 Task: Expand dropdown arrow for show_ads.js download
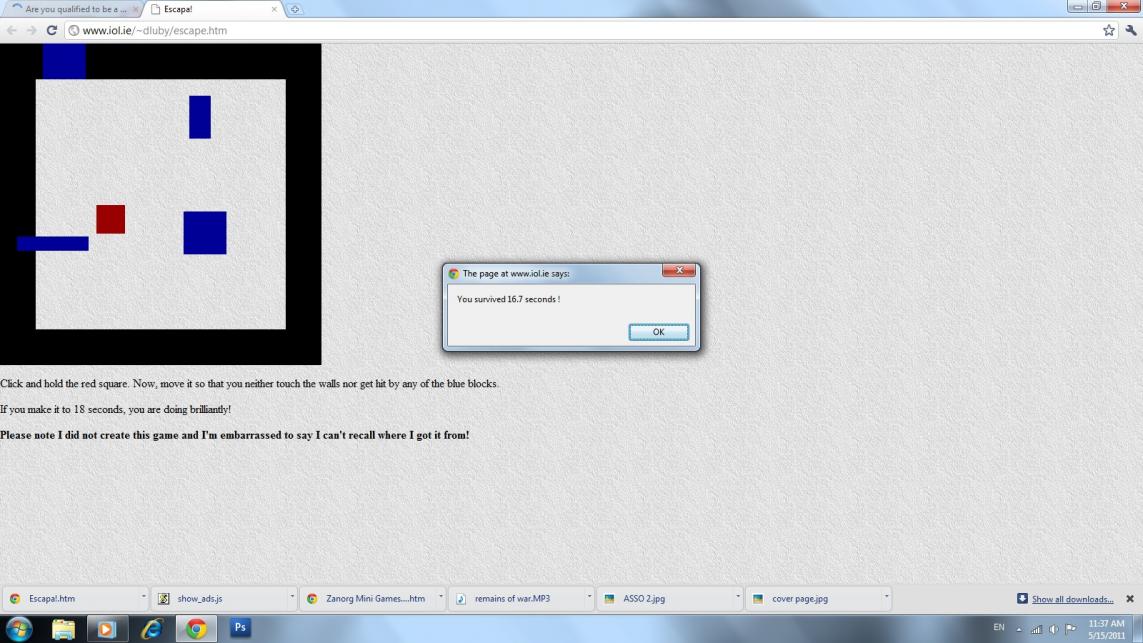(x=292, y=597)
